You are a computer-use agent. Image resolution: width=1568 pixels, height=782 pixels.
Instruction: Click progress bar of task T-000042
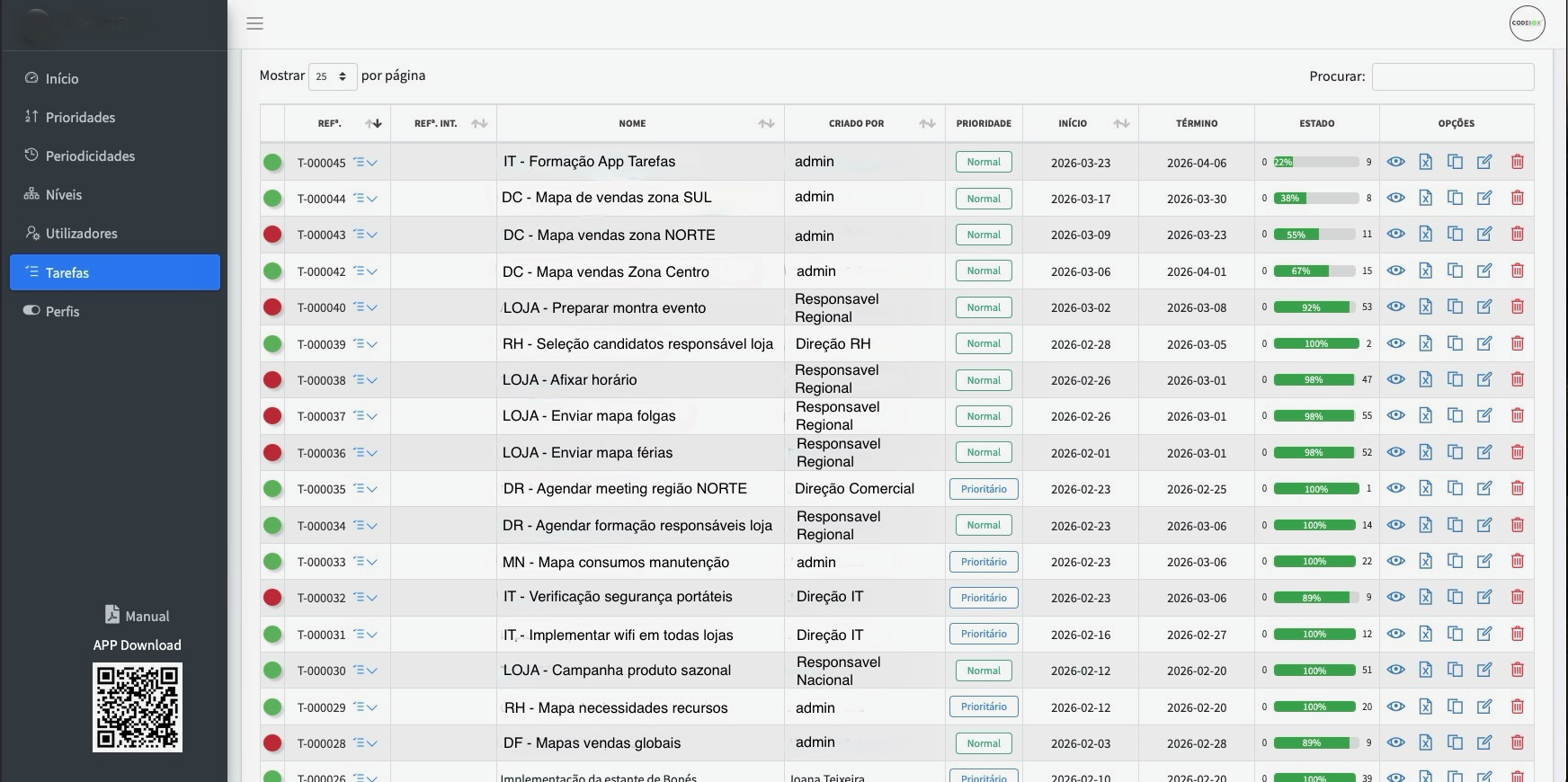pyautogui.click(x=1314, y=271)
